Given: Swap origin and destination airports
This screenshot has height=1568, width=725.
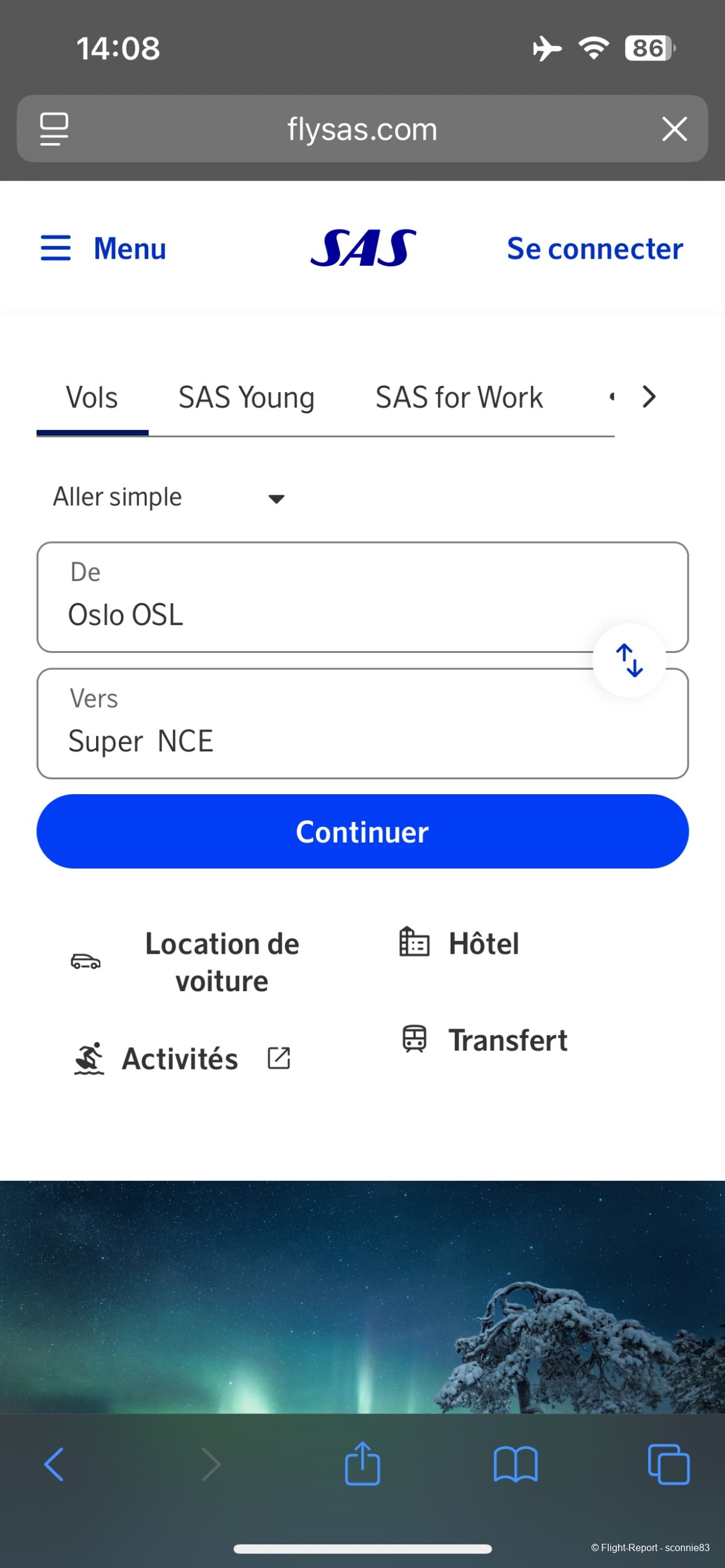Looking at the screenshot, I should tap(629, 660).
